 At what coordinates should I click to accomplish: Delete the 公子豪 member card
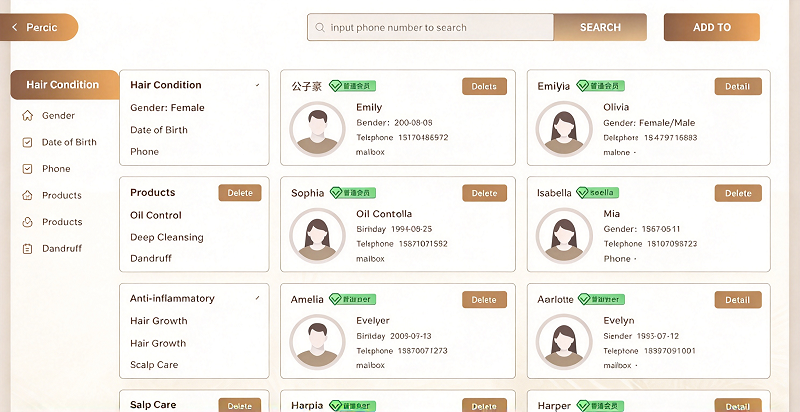[x=484, y=86]
